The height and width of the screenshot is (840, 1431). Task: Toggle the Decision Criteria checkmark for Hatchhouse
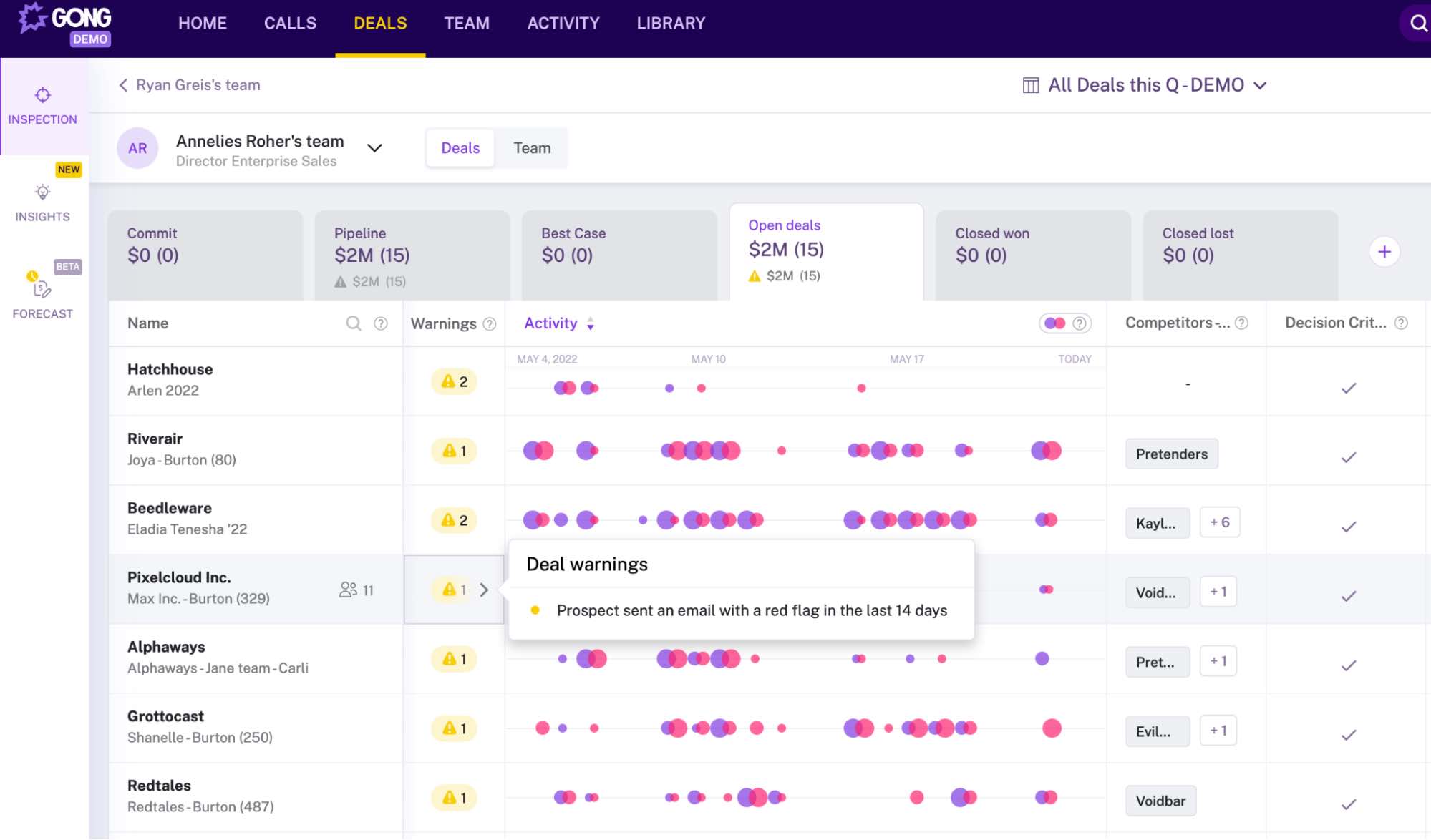[1349, 383]
